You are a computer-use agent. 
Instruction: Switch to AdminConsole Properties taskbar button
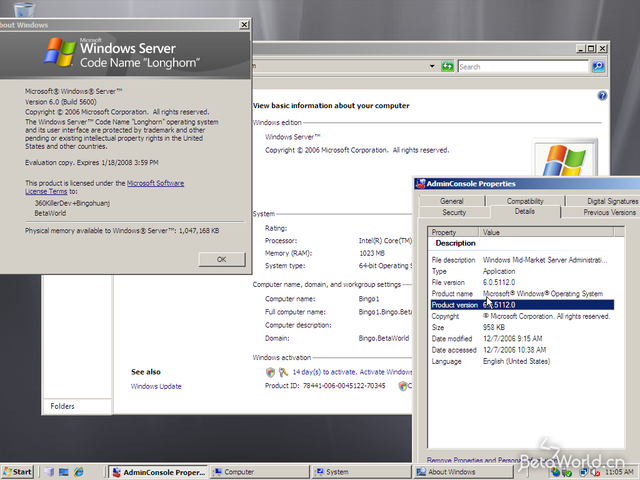158,472
